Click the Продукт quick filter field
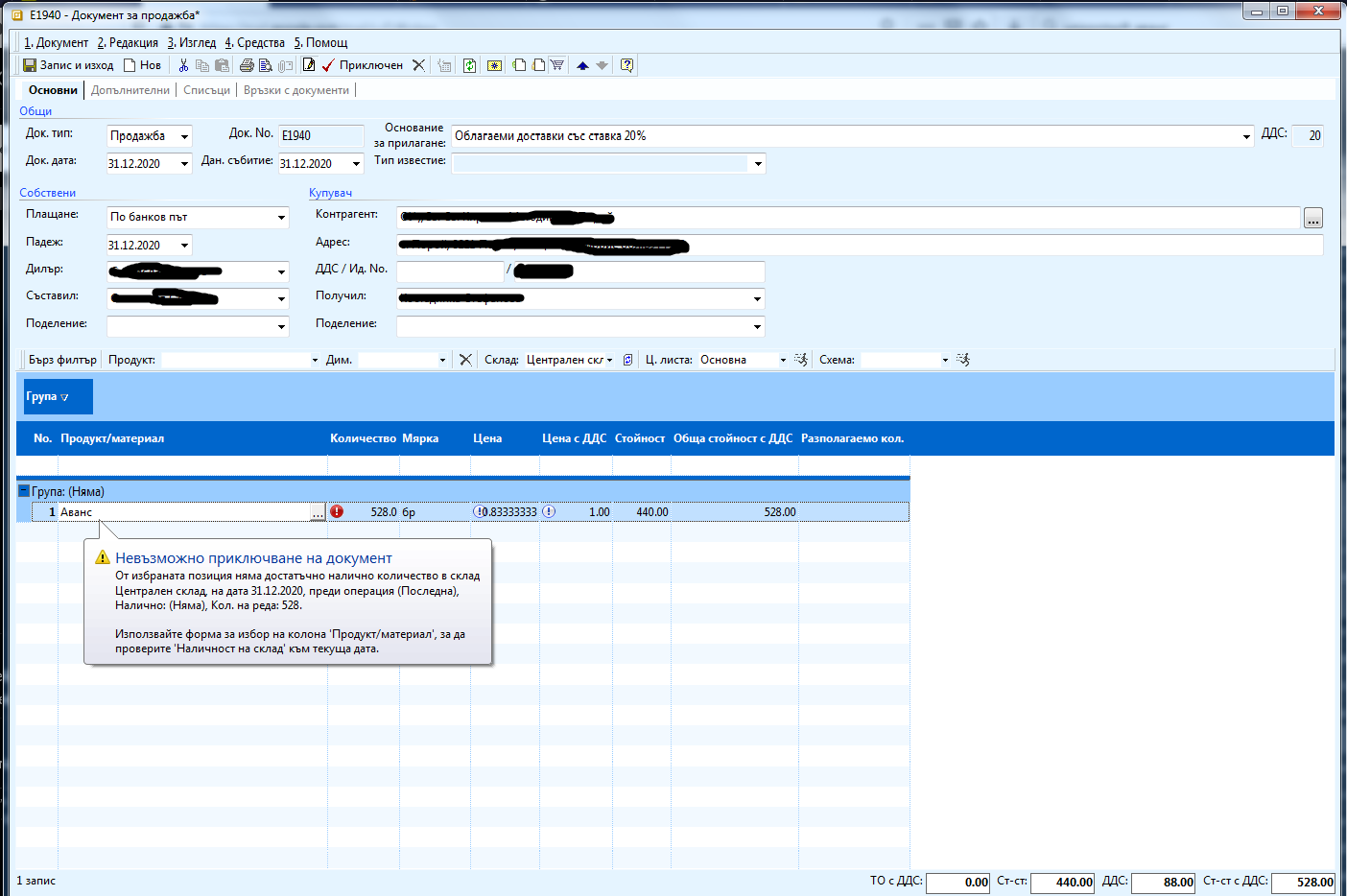This screenshot has height=896, width=1347. tap(235, 360)
